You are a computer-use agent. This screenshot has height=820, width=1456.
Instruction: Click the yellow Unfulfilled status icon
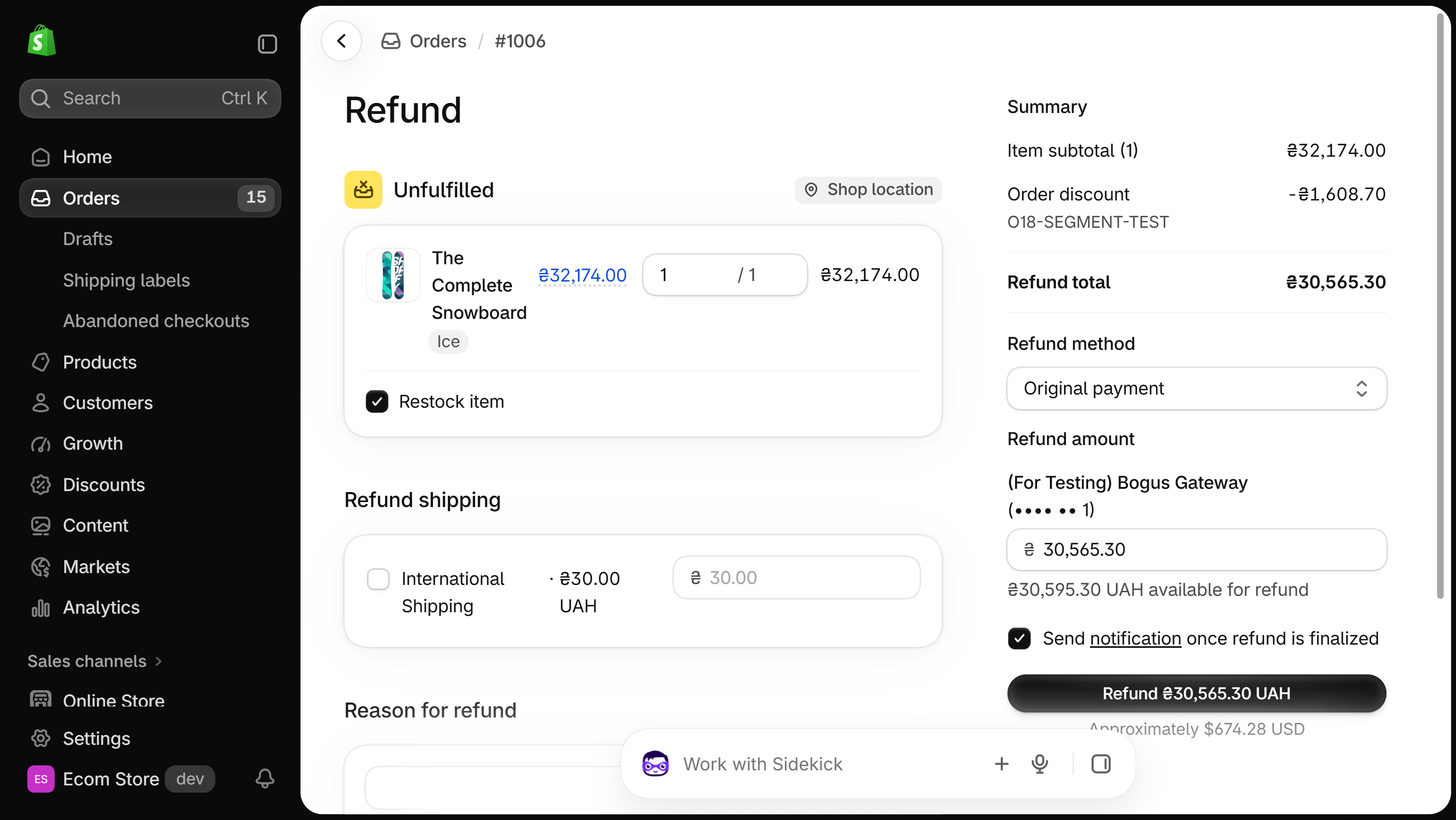tap(363, 190)
